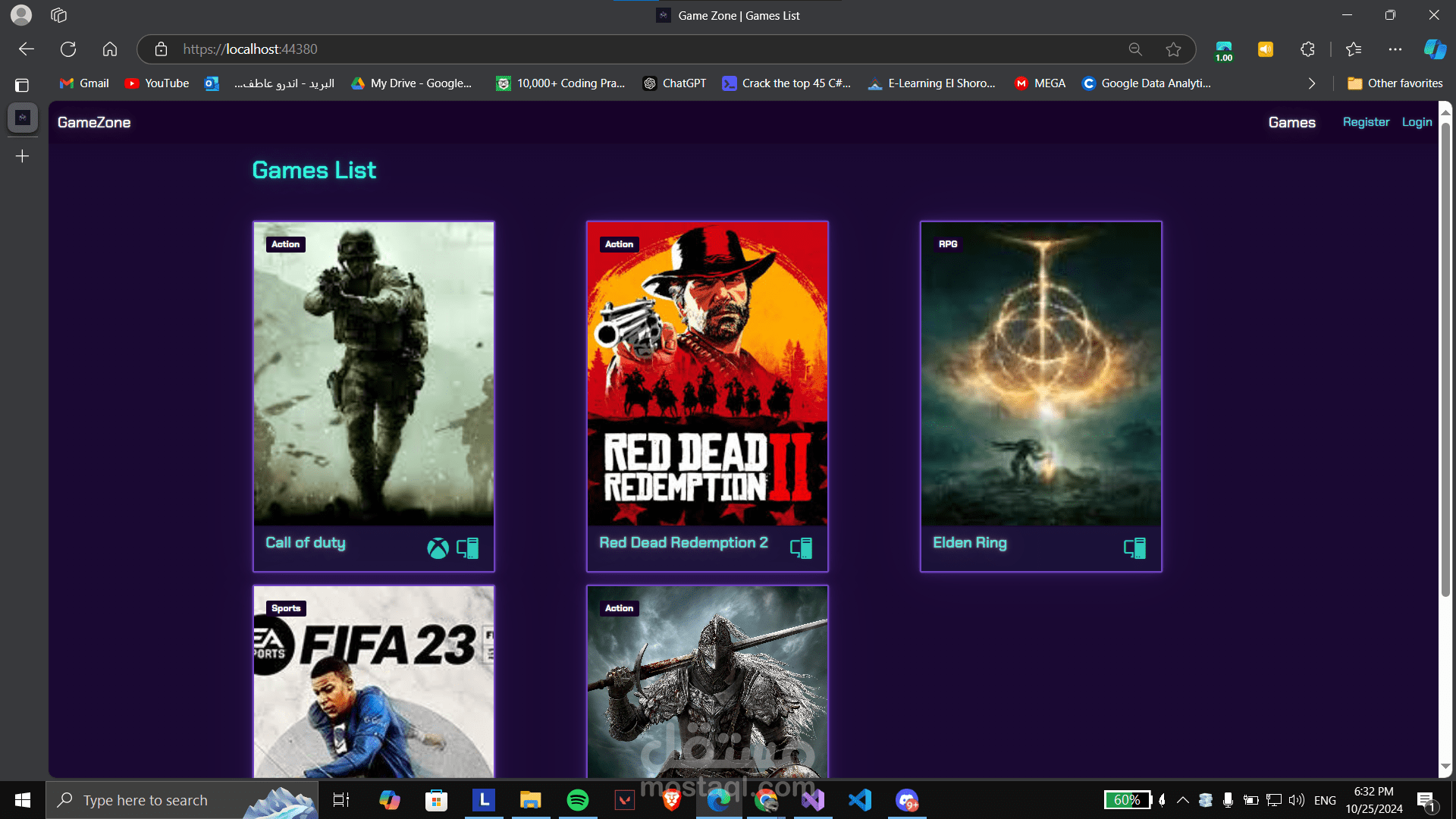Image resolution: width=1456 pixels, height=819 pixels.
Task: Go back to the previous page
Action: coord(27,49)
